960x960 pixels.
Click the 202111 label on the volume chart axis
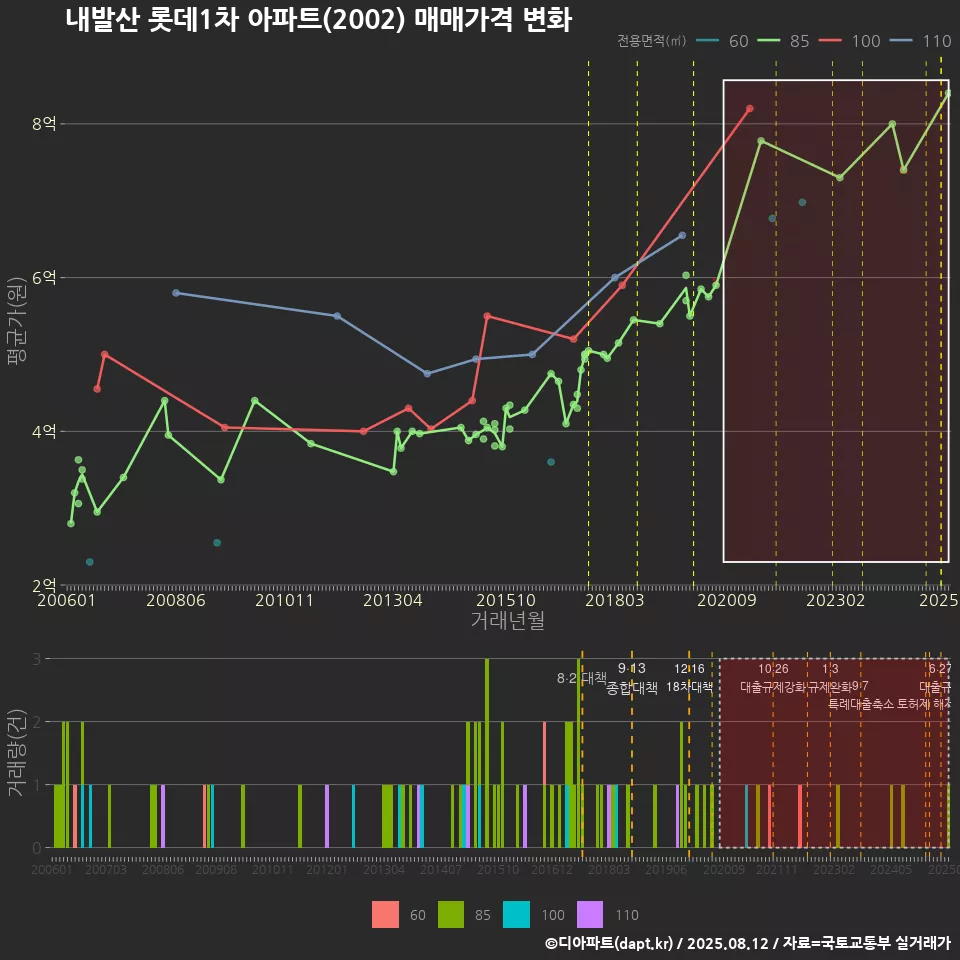tap(777, 869)
